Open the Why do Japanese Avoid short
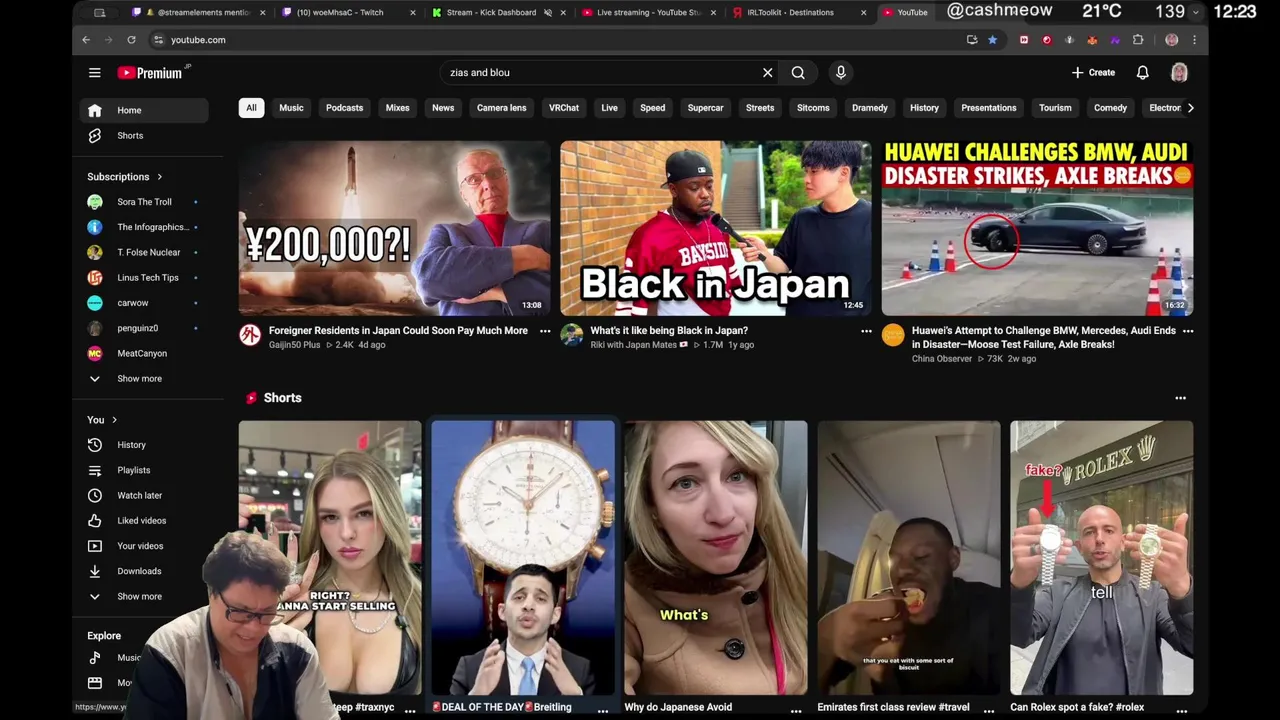 tap(716, 557)
